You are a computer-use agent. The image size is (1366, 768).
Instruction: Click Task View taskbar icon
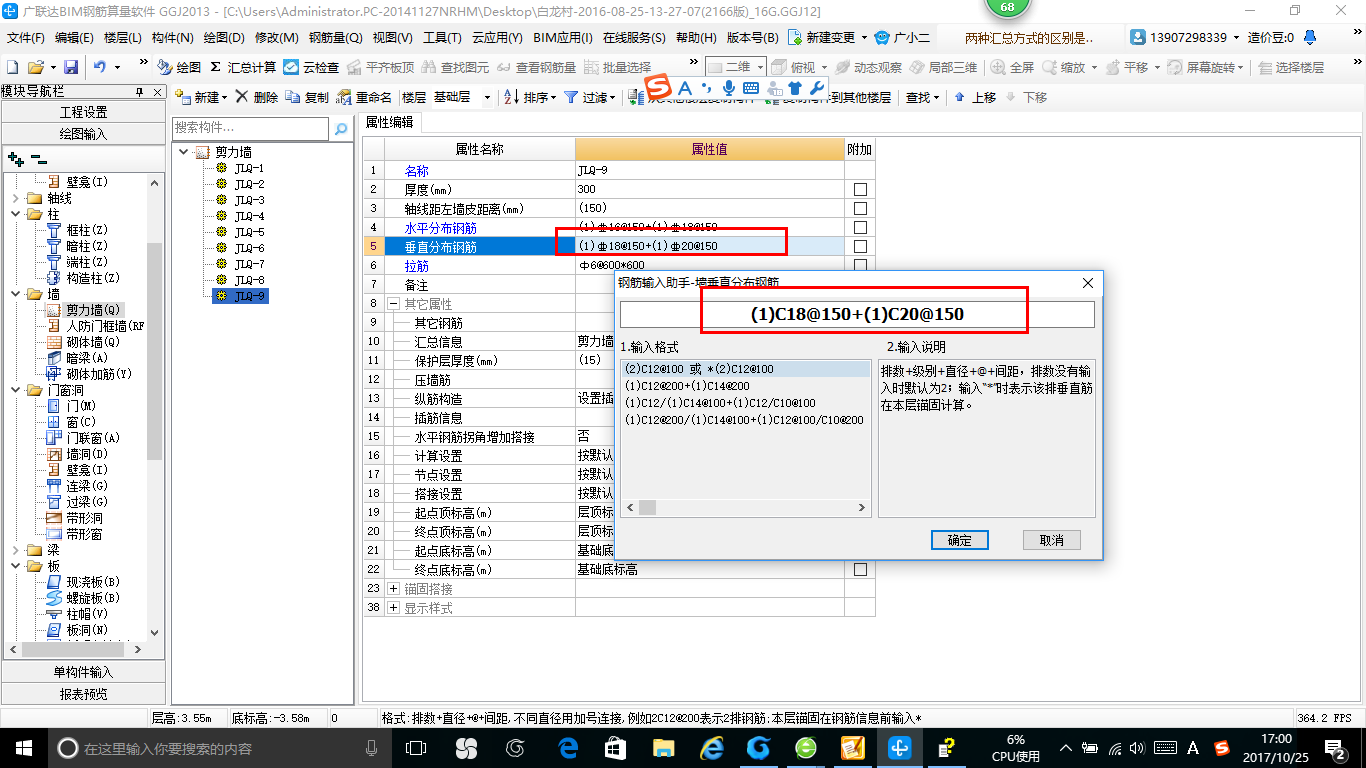click(417, 748)
